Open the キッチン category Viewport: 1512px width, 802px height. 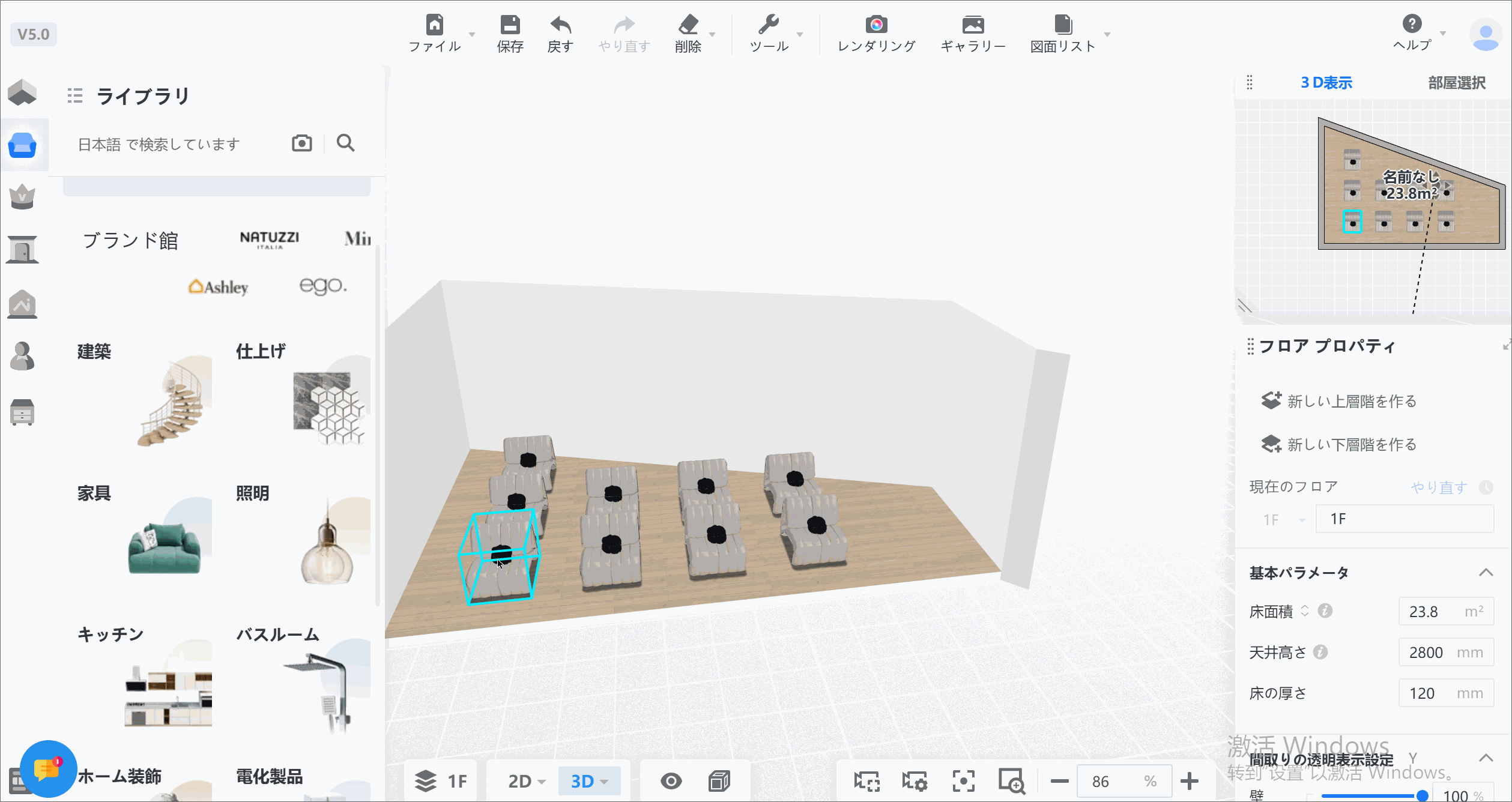coord(144,680)
